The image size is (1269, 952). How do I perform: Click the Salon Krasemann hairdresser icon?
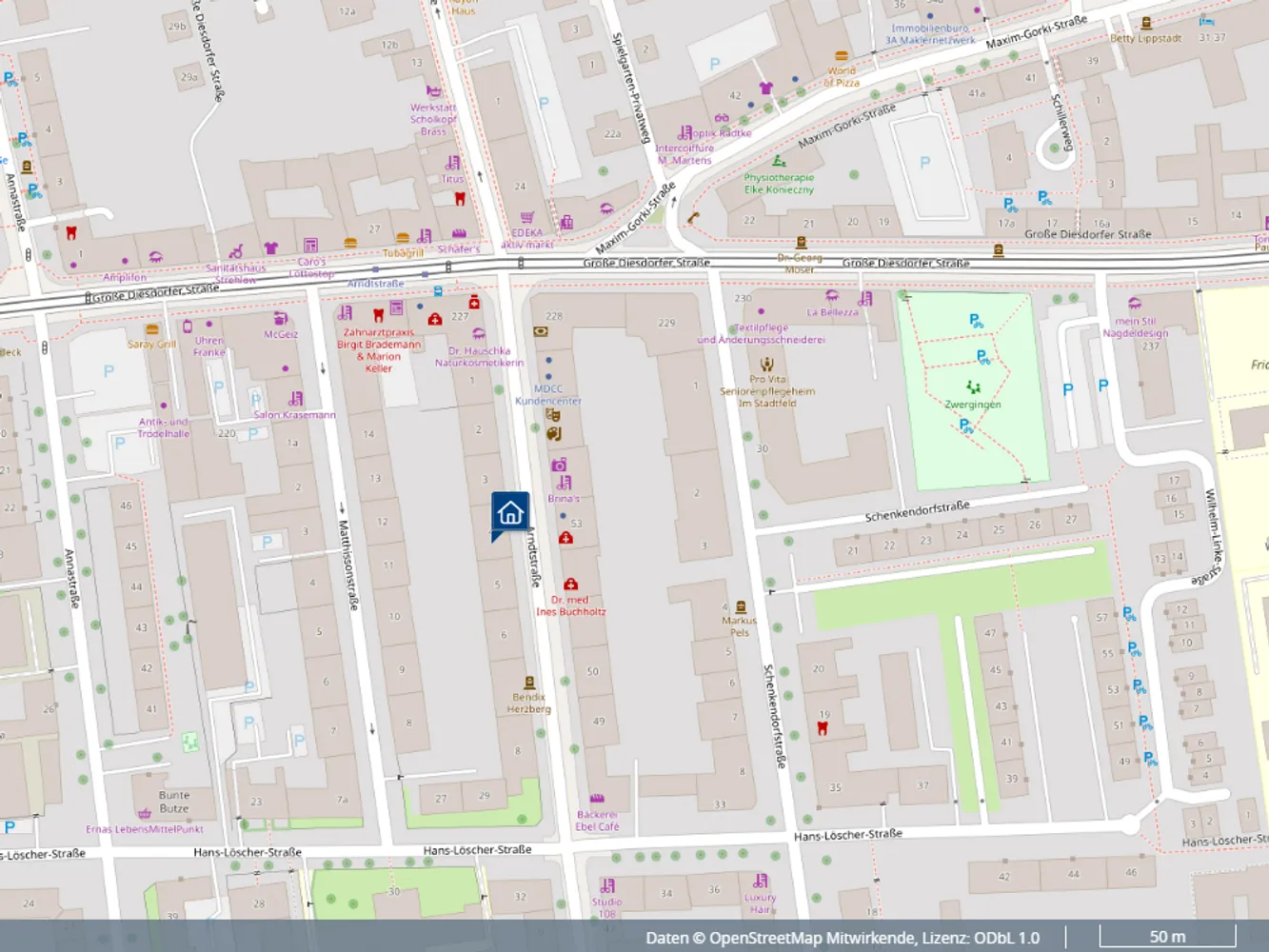pos(296,399)
